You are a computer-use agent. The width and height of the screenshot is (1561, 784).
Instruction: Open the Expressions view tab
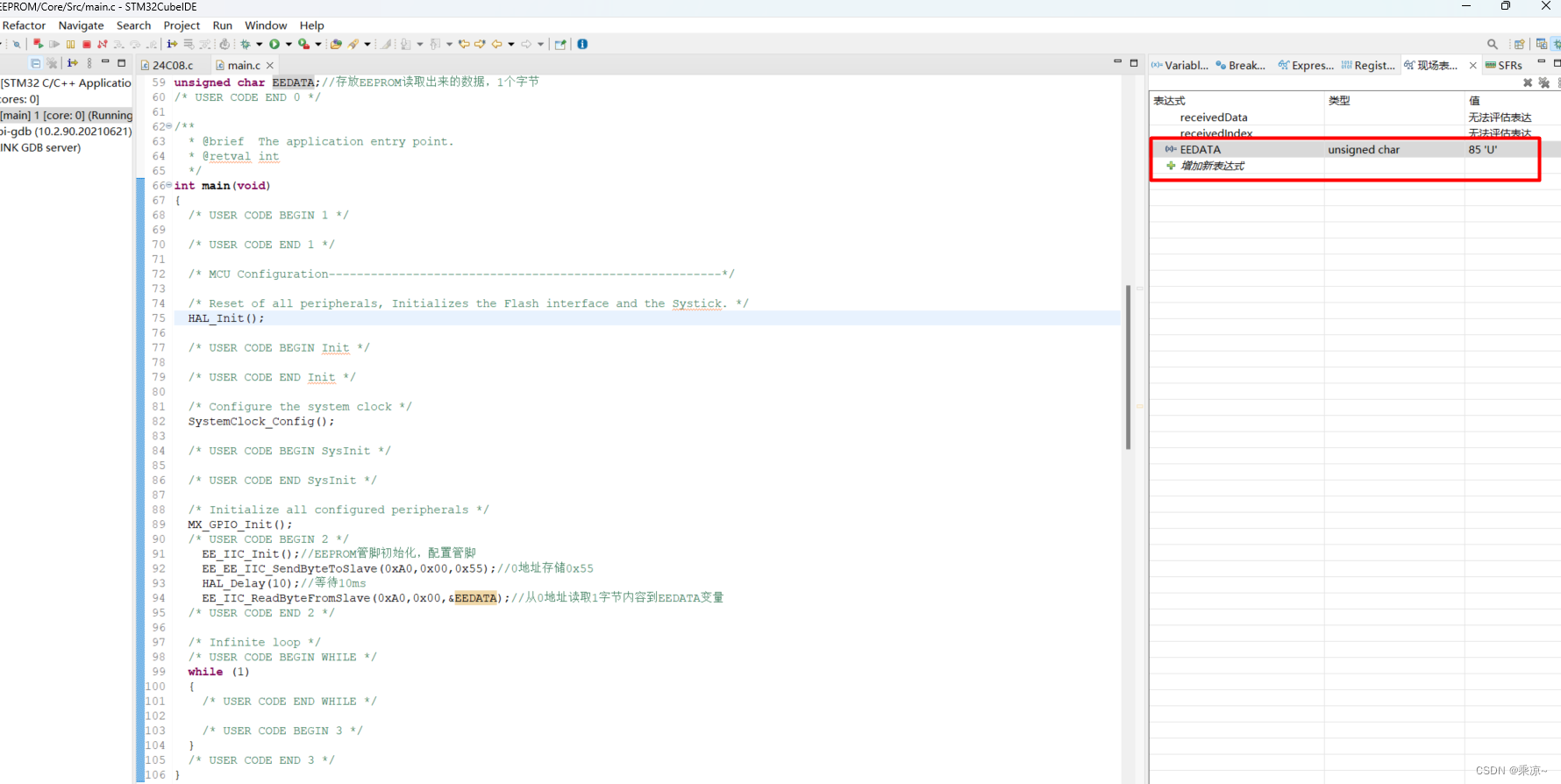click(1306, 65)
